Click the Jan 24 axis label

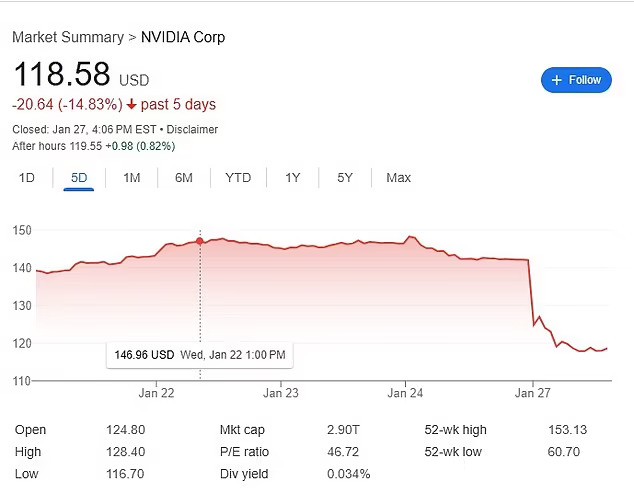tap(405, 393)
